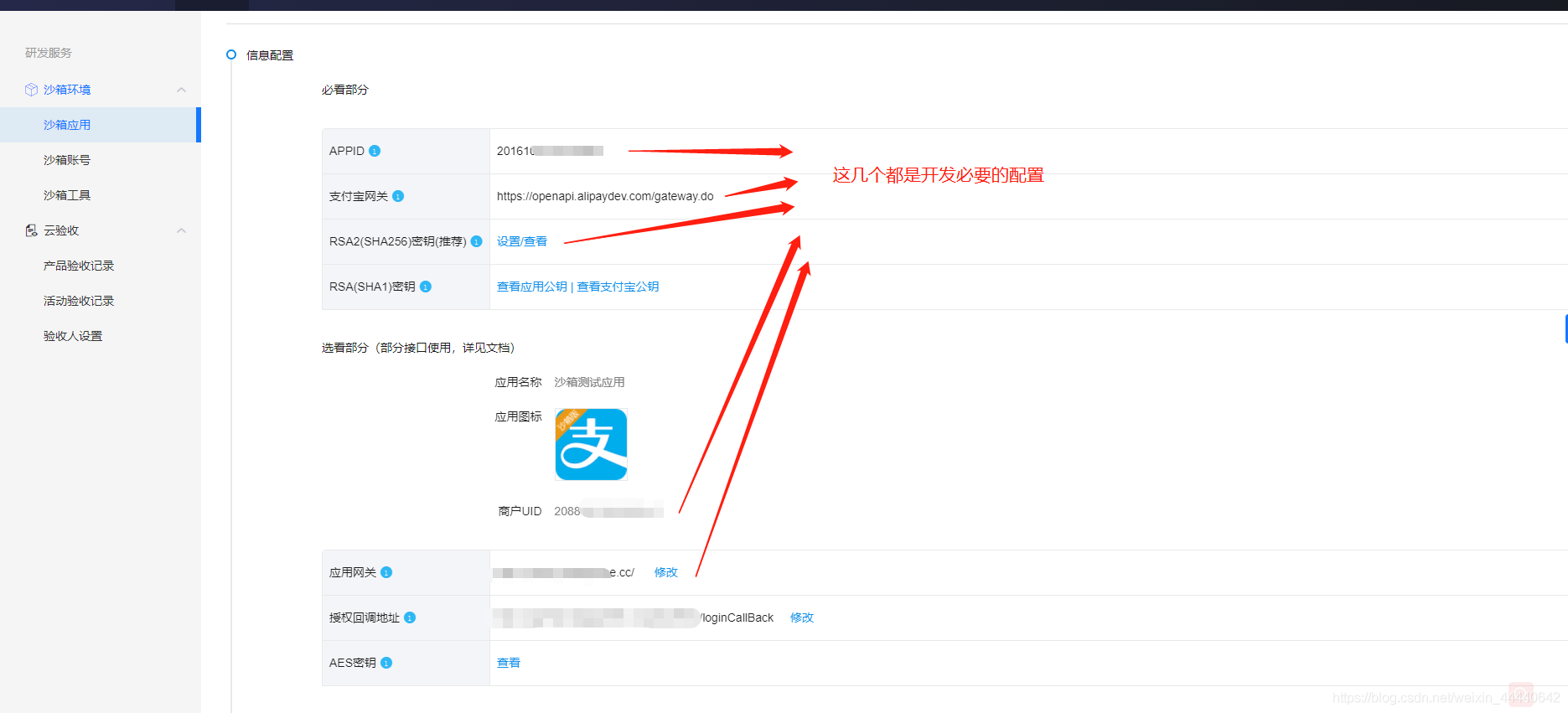Click 设置/查看 link for RSA2 key
This screenshot has width=1568, height=713.
tap(521, 241)
